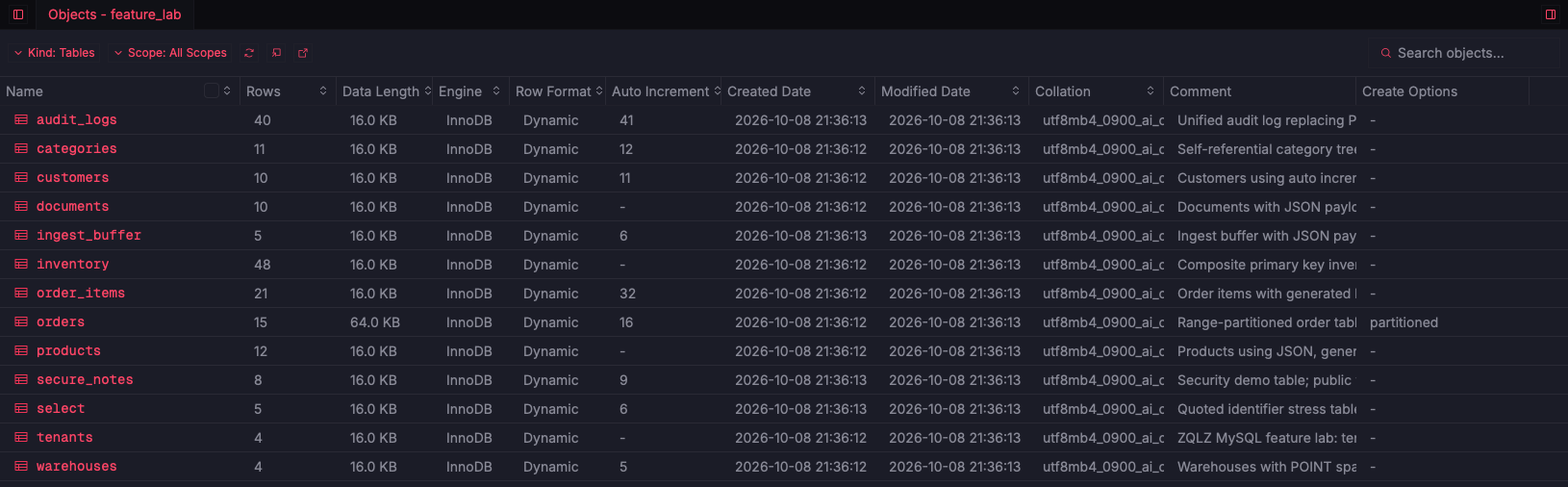Viewport: 1568px width, 487px height.
Task: Click the table icon beside documents
Action: point(21,207)
